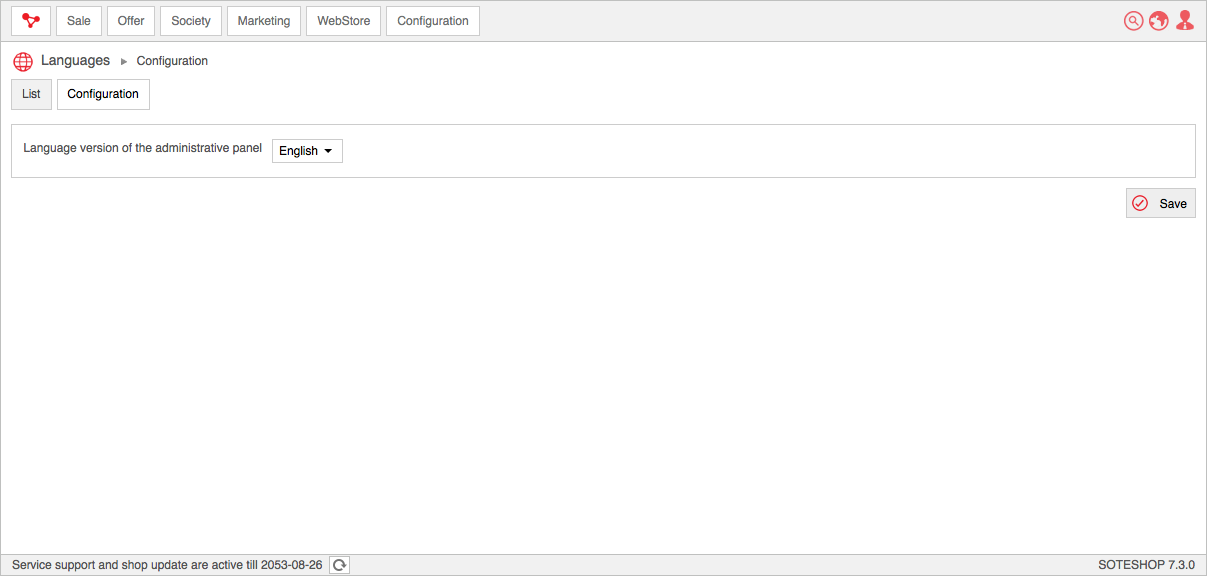Screen dimensions: 1207x576
Task: Open the WebStore menu
Action: (x=344, y=21)
